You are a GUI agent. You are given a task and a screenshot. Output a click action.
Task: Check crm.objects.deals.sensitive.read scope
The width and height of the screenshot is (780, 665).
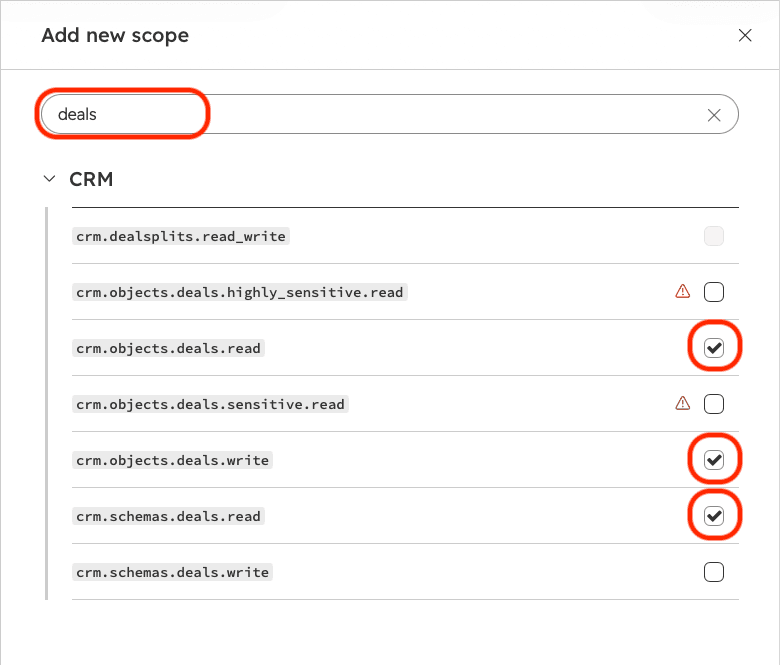[713, 404]
